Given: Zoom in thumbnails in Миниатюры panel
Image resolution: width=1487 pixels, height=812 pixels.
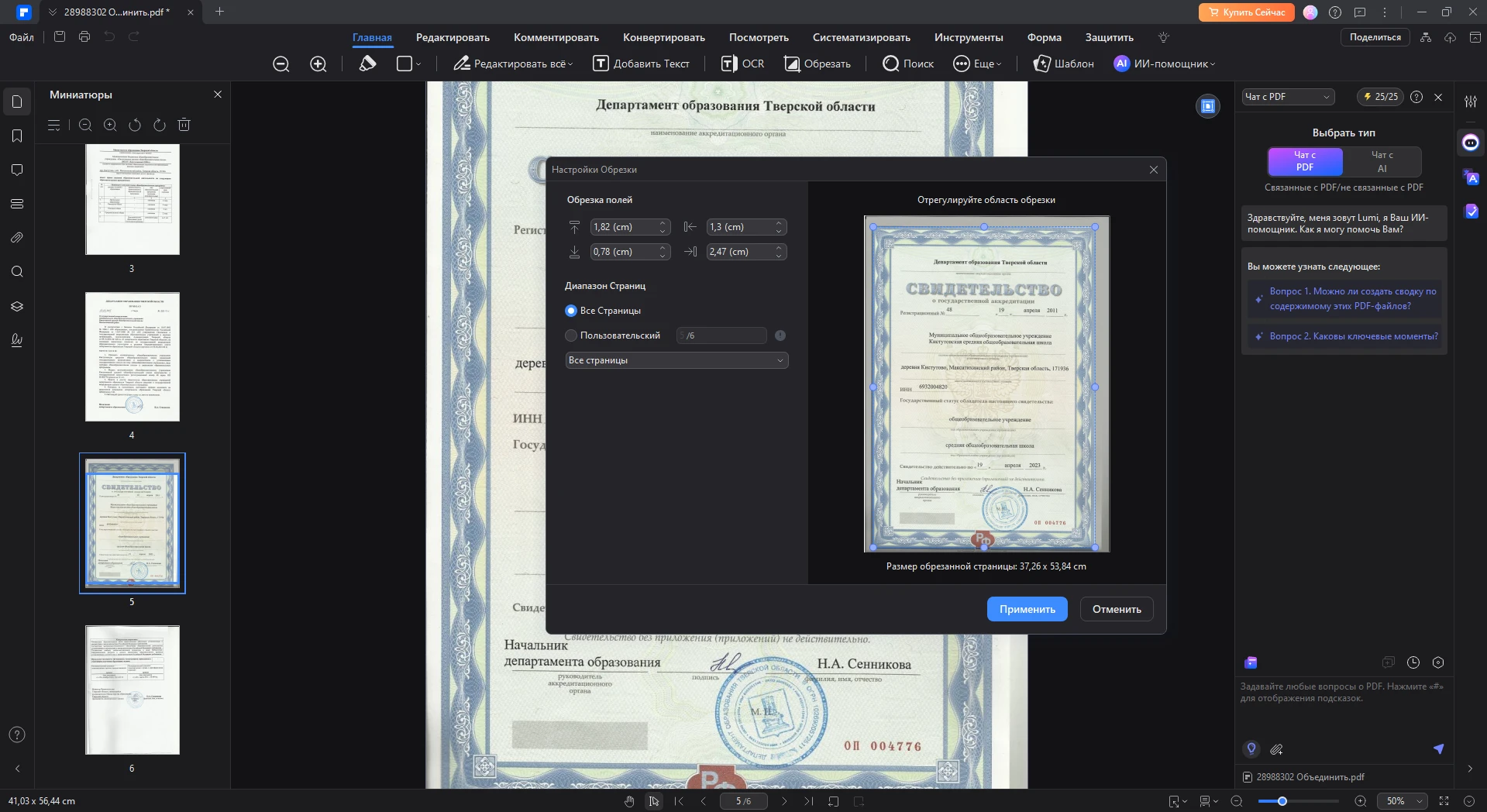Looking at the screenshot, I should point(110,125).
